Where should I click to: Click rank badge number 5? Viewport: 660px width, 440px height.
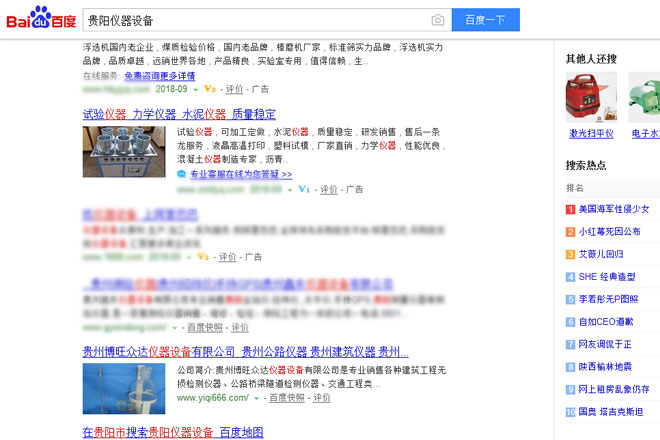click(570, 299)
